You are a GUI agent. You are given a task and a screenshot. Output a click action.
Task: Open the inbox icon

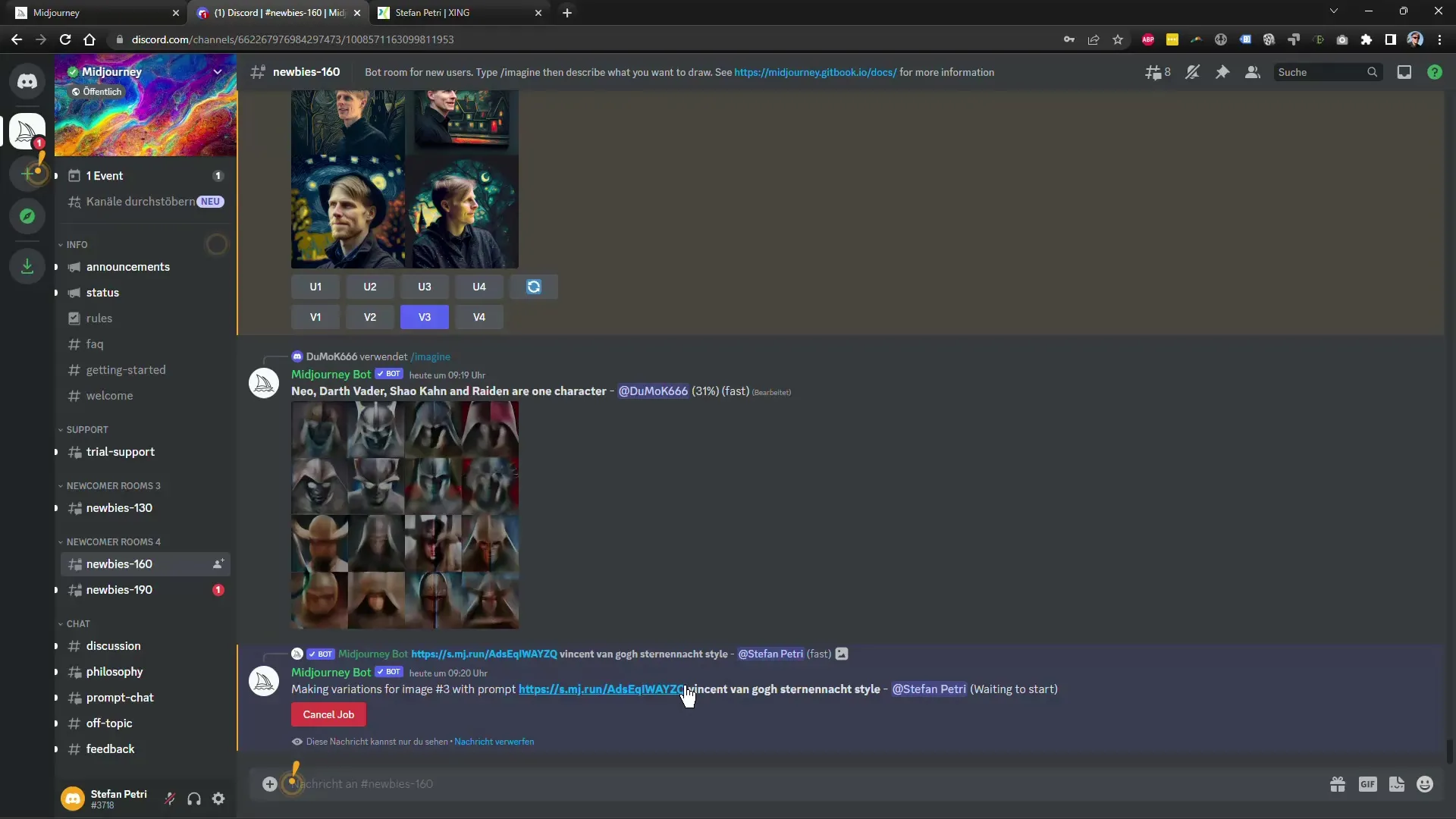1404,72
